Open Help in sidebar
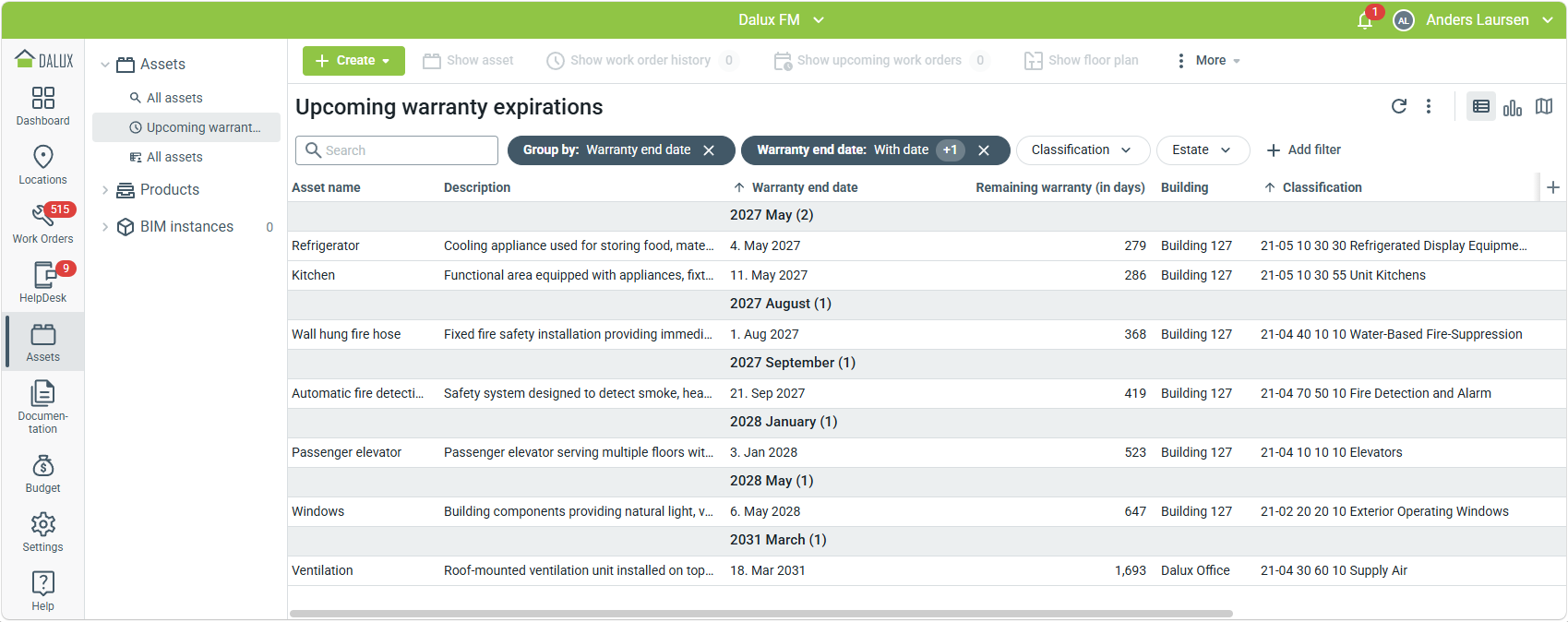Viewport: 1568px width, 622px height. (42, 592)
